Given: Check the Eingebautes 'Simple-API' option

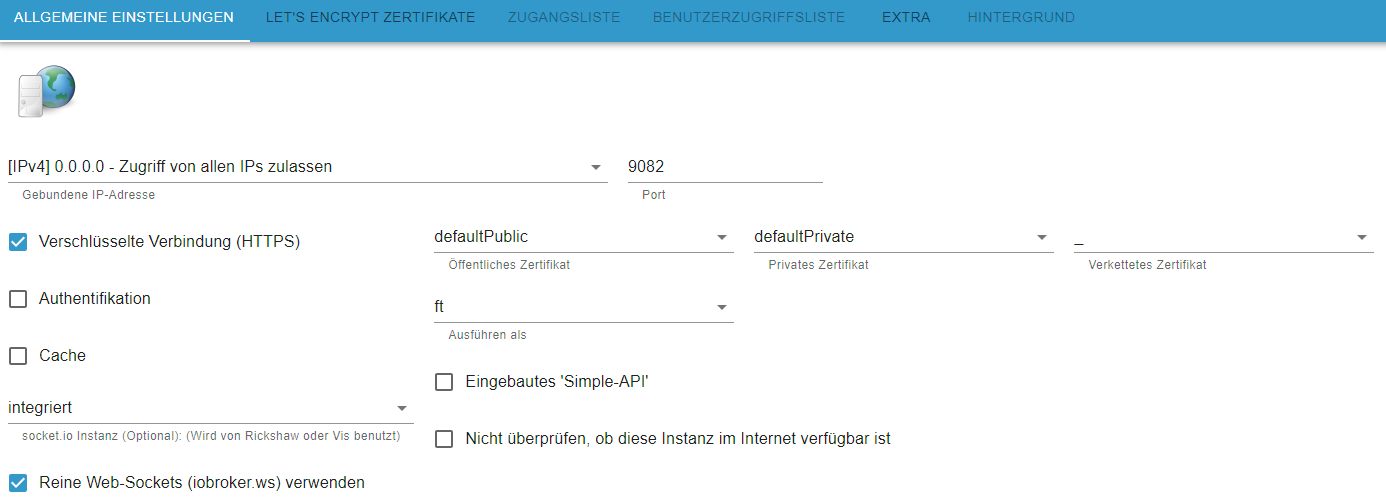Looking at the screenshot, I should (x=445, y=382).
